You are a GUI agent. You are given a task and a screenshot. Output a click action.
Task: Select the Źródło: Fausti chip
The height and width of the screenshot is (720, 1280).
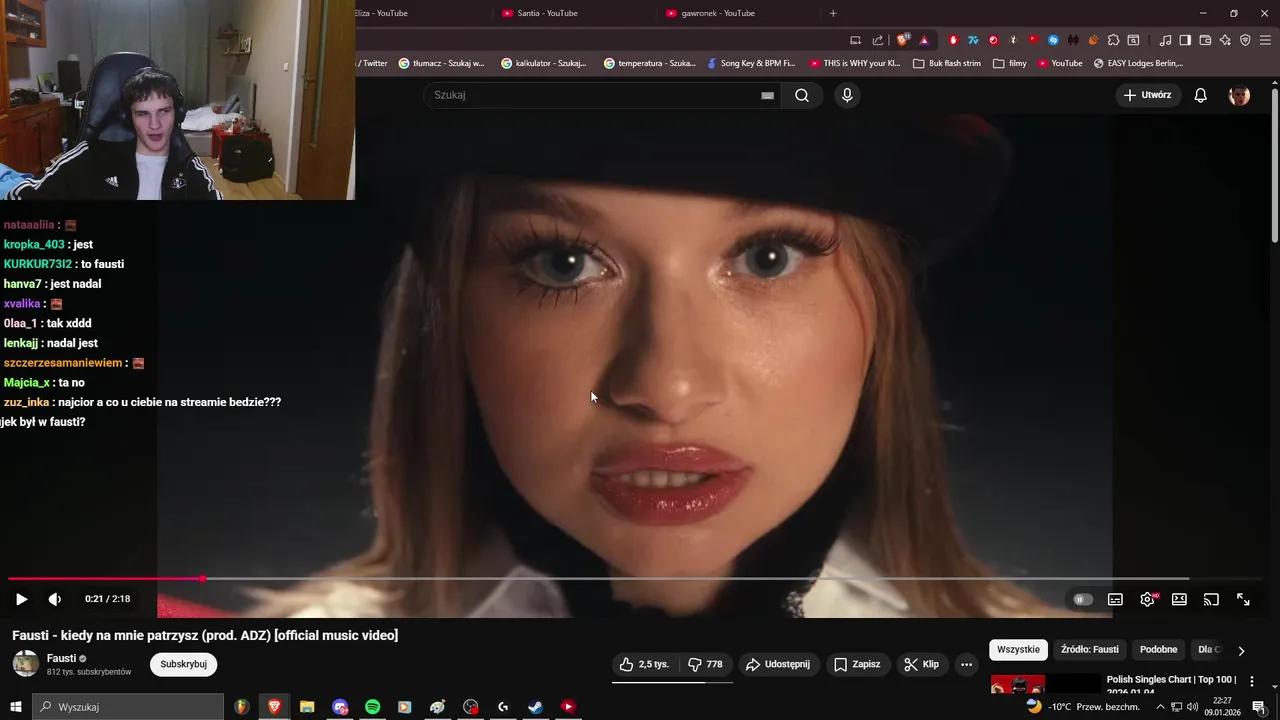tap(1089, 650)
